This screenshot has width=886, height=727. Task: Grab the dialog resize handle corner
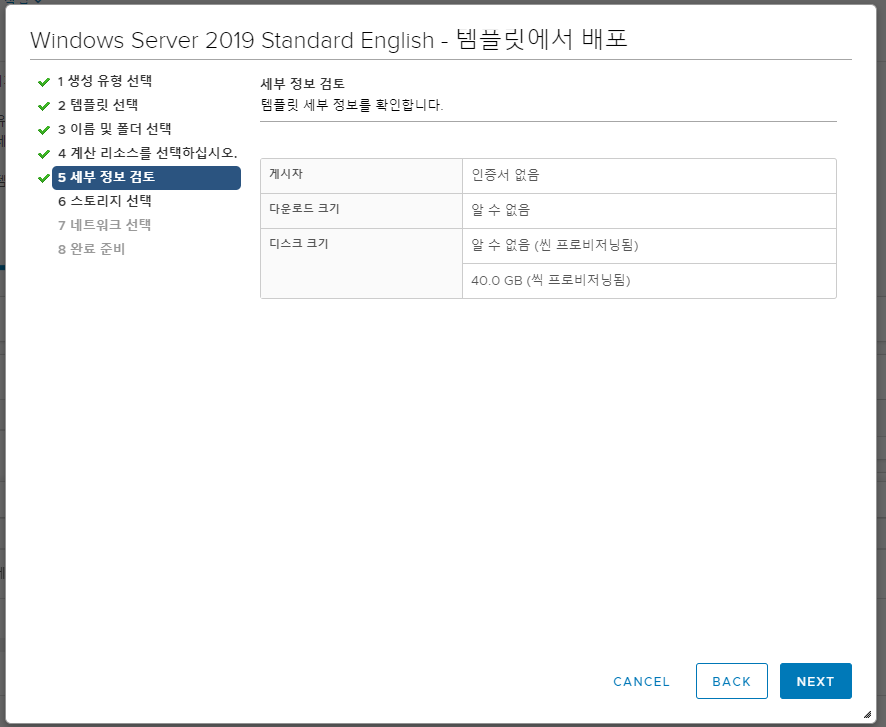(867, 714)
